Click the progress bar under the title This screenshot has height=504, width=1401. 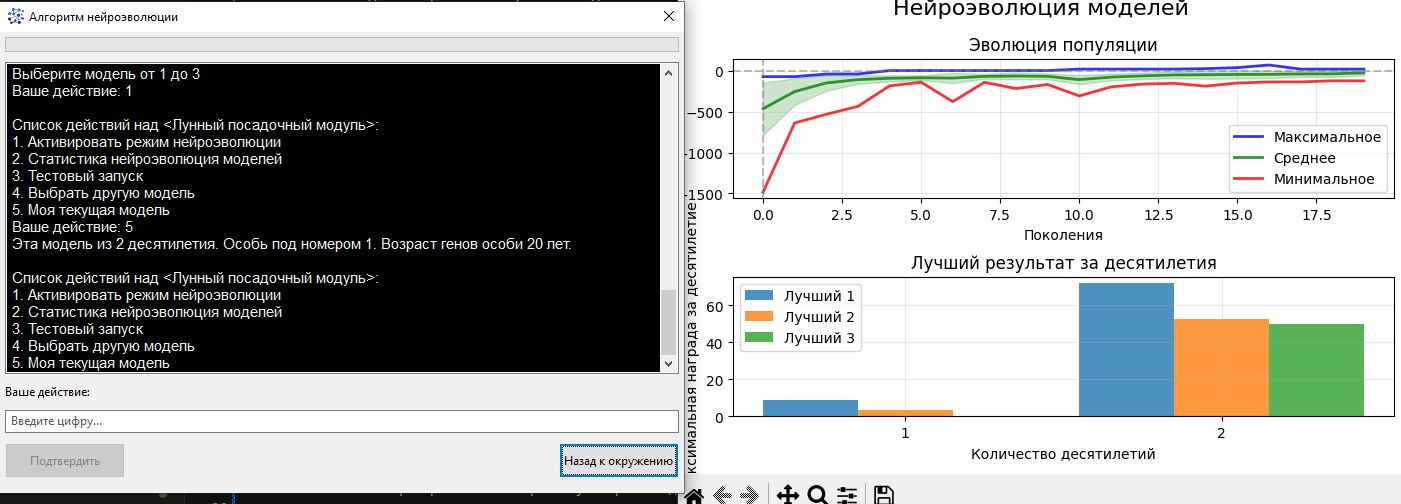(342, 44)
